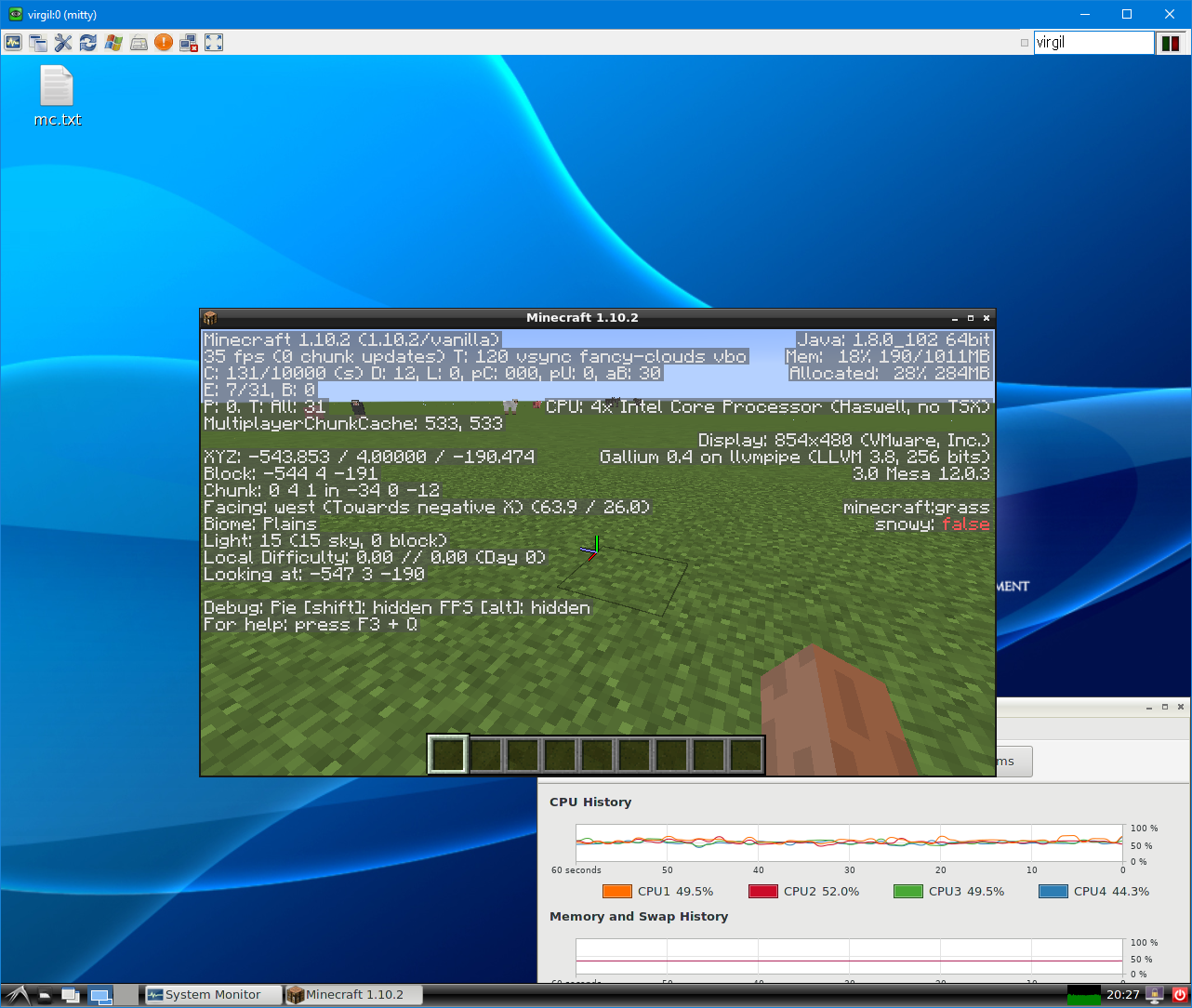Click the red power logout icon
Screen dimensions: 1192x1008
pos(1179,995)
